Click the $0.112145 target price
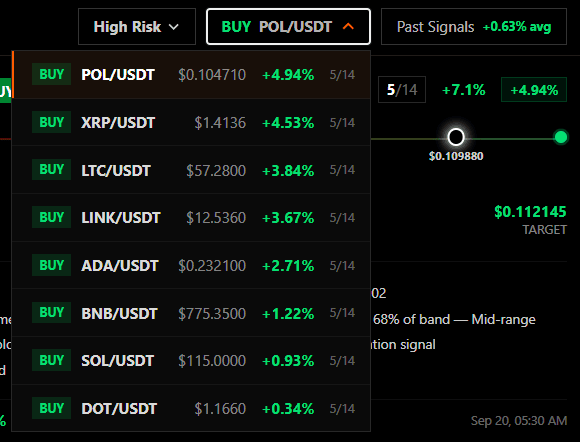Screen dimensions: 580x442 click(x=530, y=212)
